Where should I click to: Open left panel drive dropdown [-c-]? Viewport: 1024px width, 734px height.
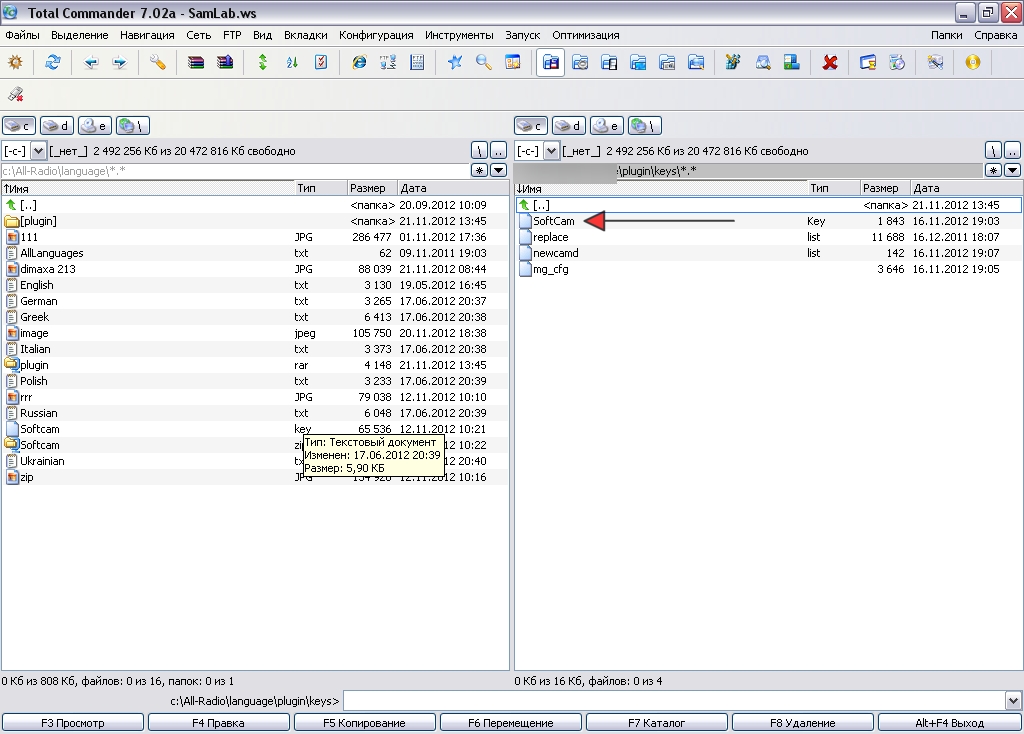[x=38, y=151]
